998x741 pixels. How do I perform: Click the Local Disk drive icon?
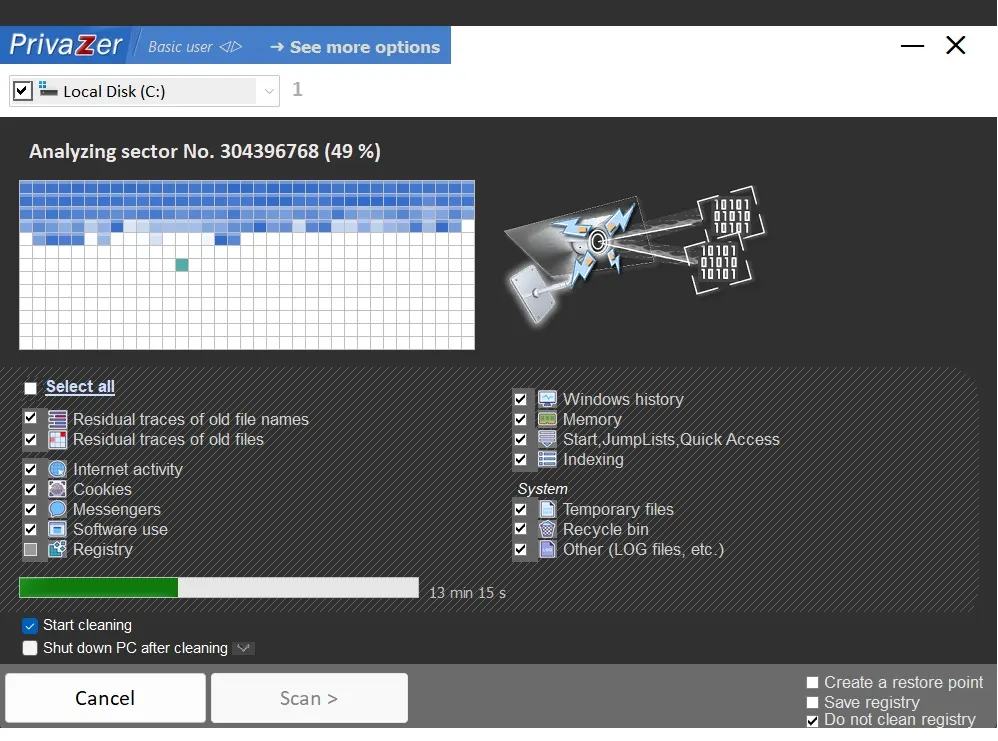tap(48, 89)
